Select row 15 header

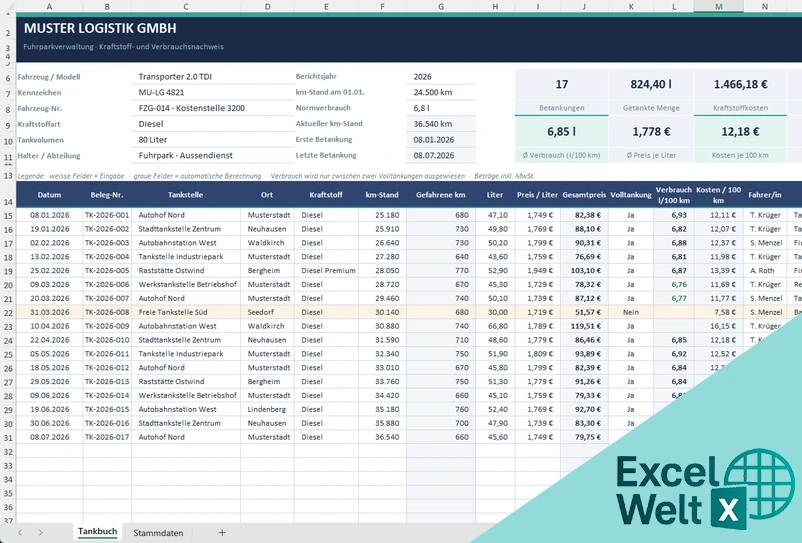pos(8,215)
